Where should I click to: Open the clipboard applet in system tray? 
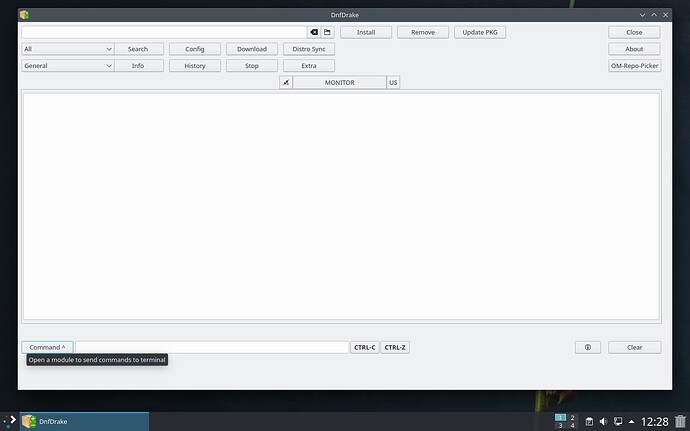(x=589, y=421)
